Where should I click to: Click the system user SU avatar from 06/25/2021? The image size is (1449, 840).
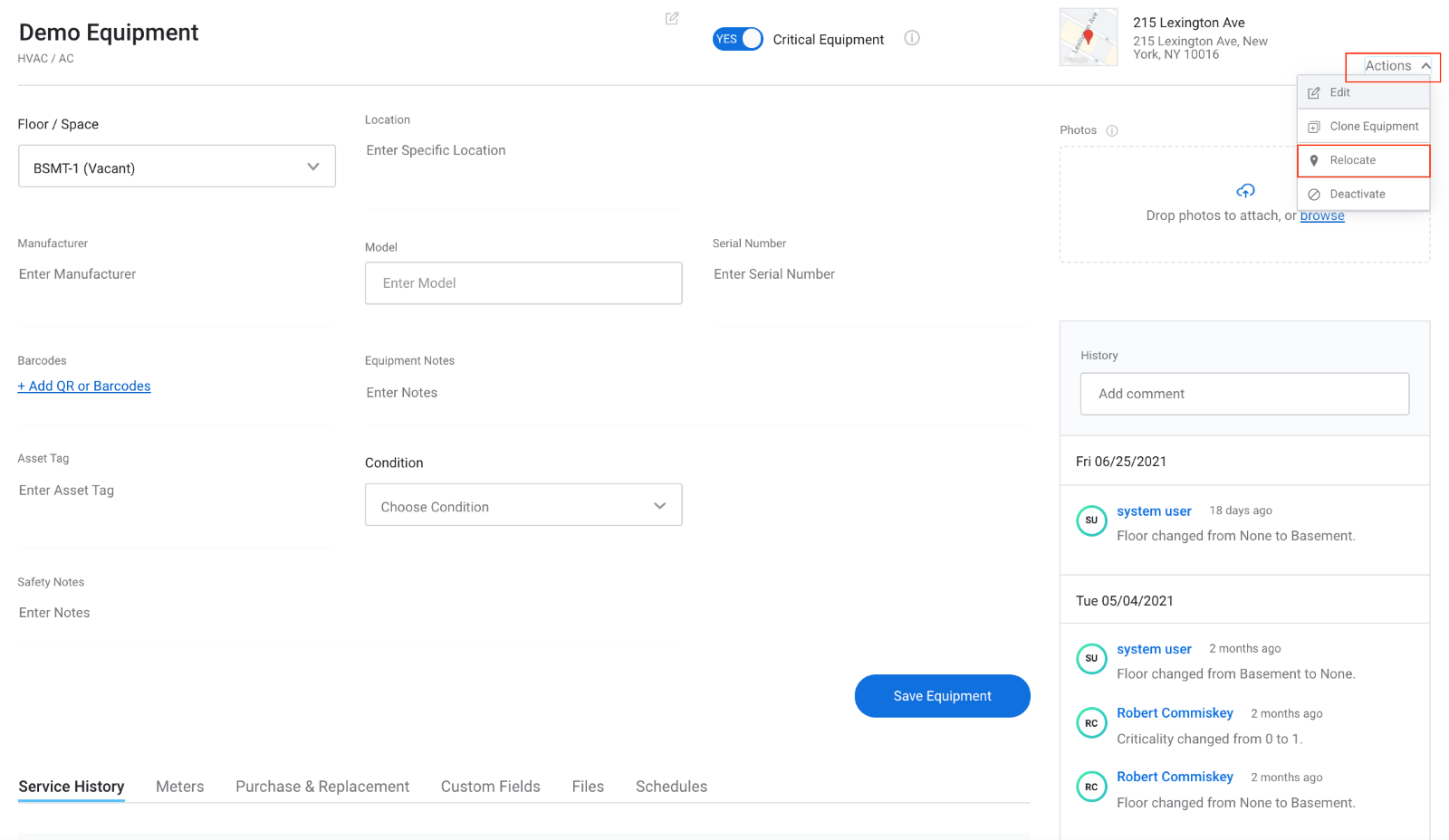click(x=1091, y=520)
